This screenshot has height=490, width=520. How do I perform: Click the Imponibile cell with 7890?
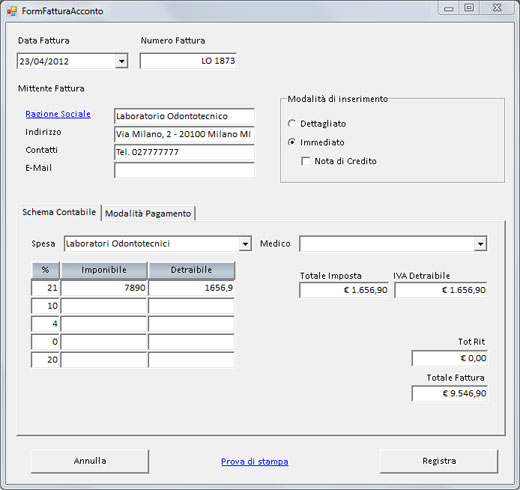coord(104,288)
